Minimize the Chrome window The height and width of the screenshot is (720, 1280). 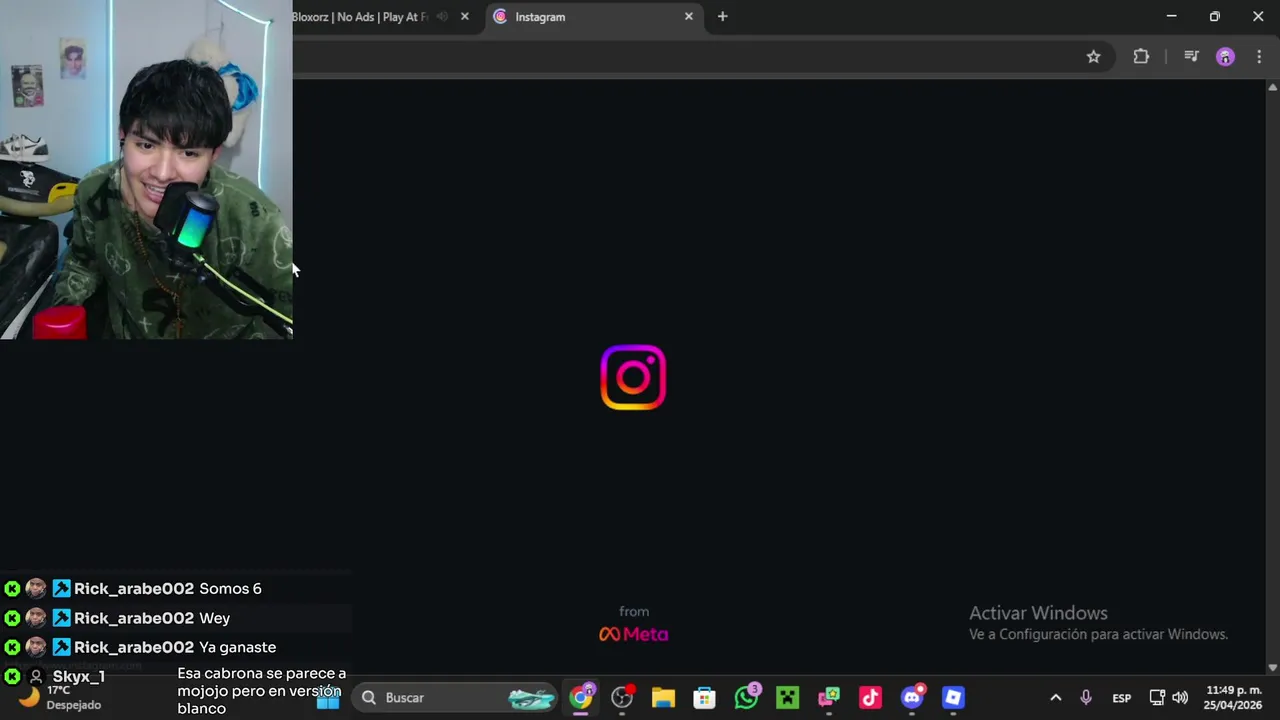1171,16
